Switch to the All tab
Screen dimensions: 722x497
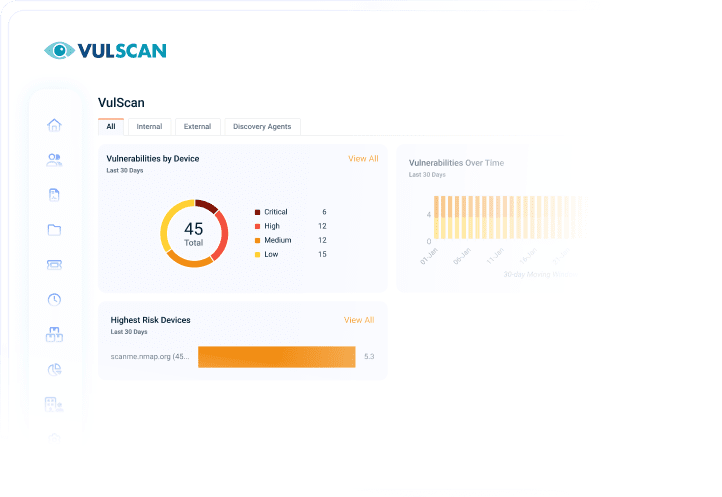111,127
